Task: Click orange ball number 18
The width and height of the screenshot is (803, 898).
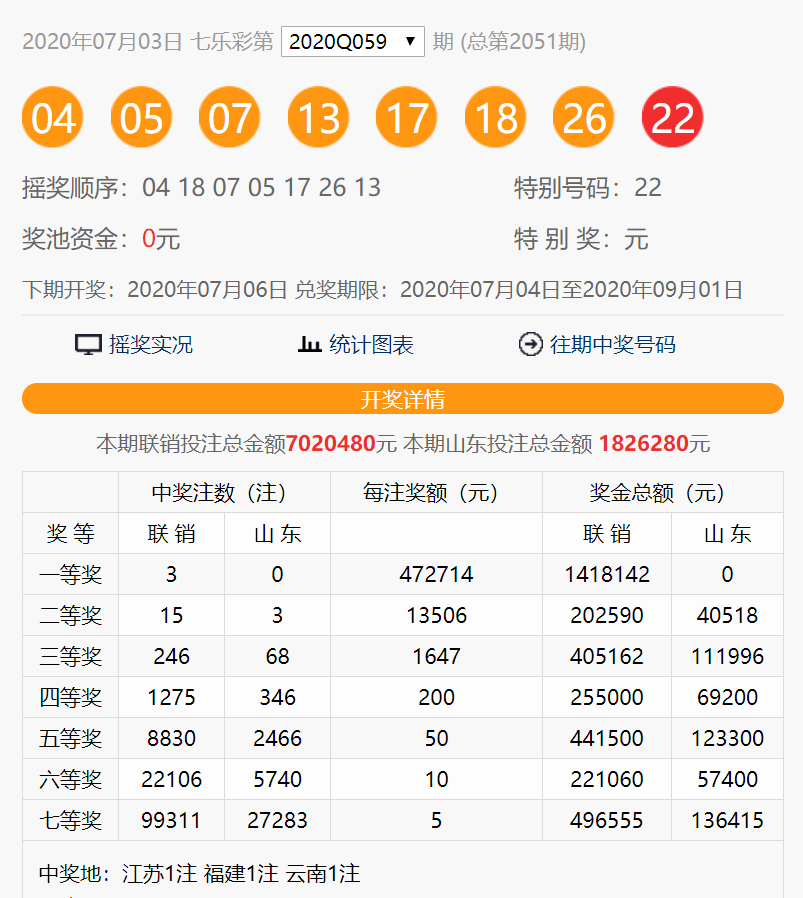Action: pyautogui.click(x=495, y=117)
